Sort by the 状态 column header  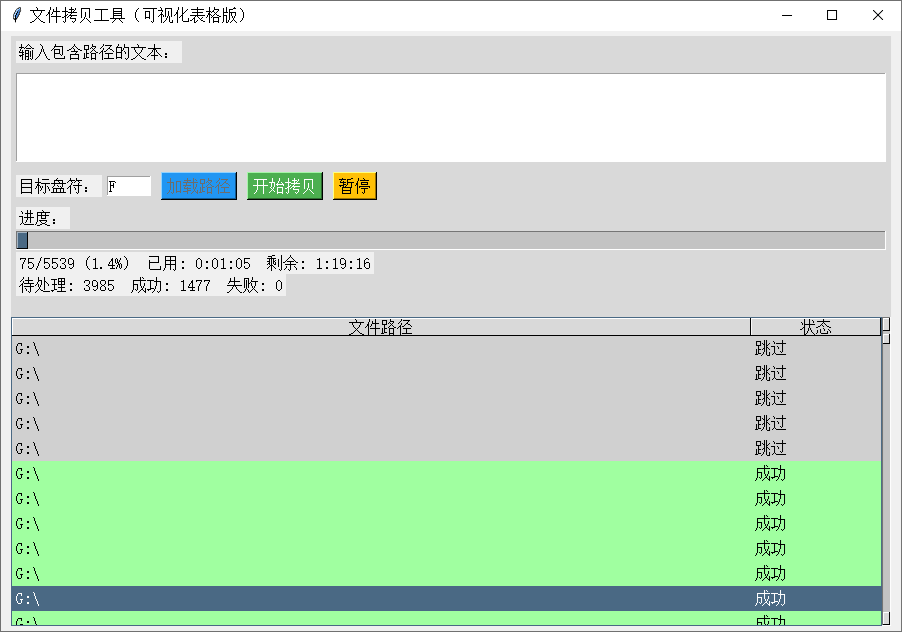tap(816, 327)
